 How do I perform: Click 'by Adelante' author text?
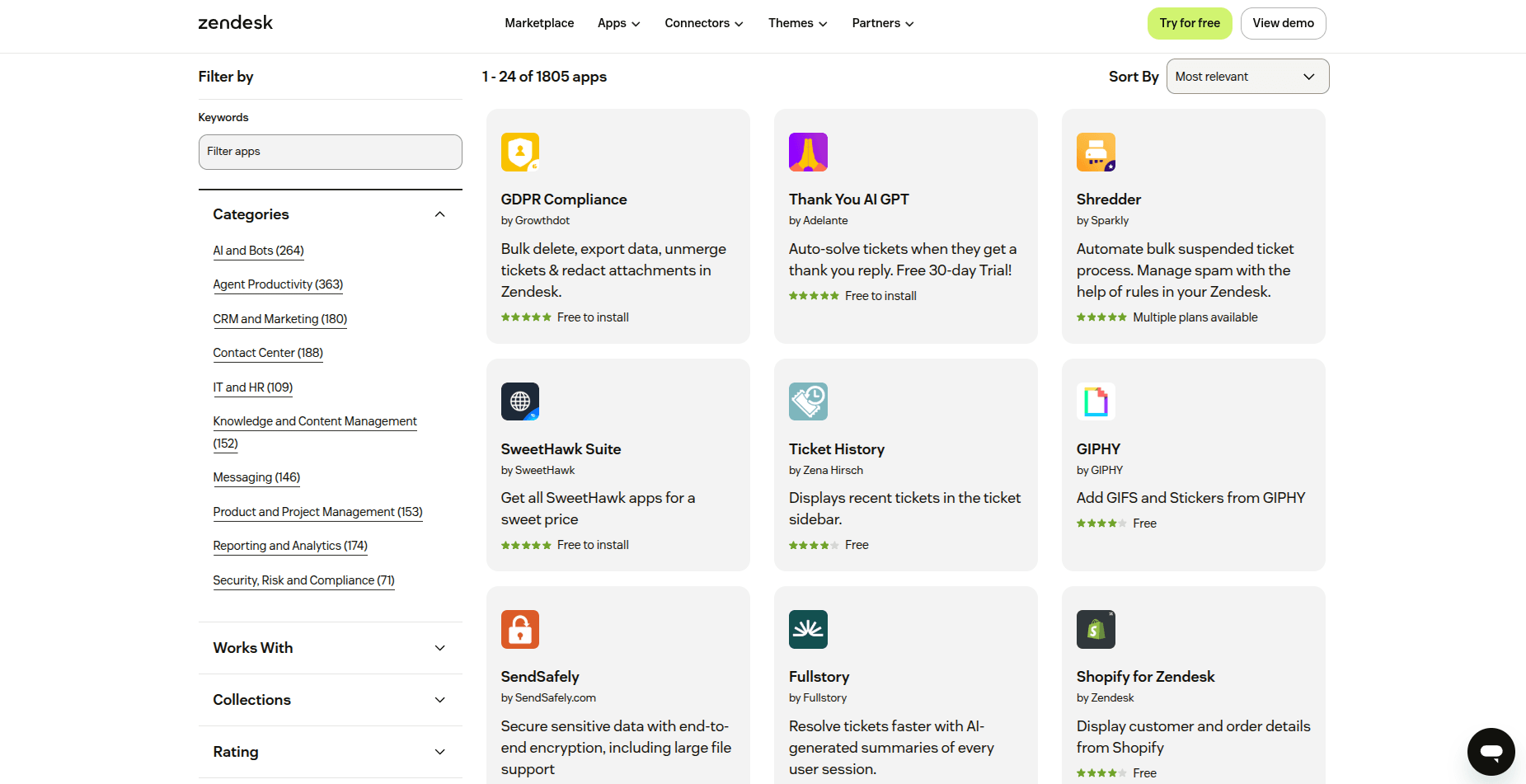pos(818,221)
